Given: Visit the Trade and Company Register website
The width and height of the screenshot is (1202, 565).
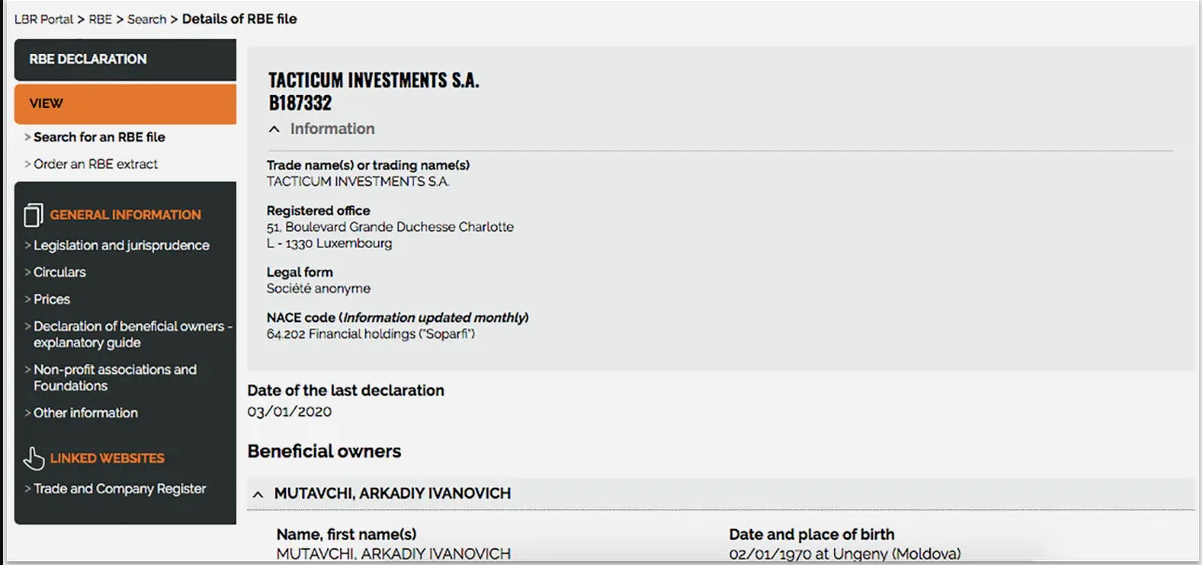Looking at the screenshot, I should (x=120, y=489).
